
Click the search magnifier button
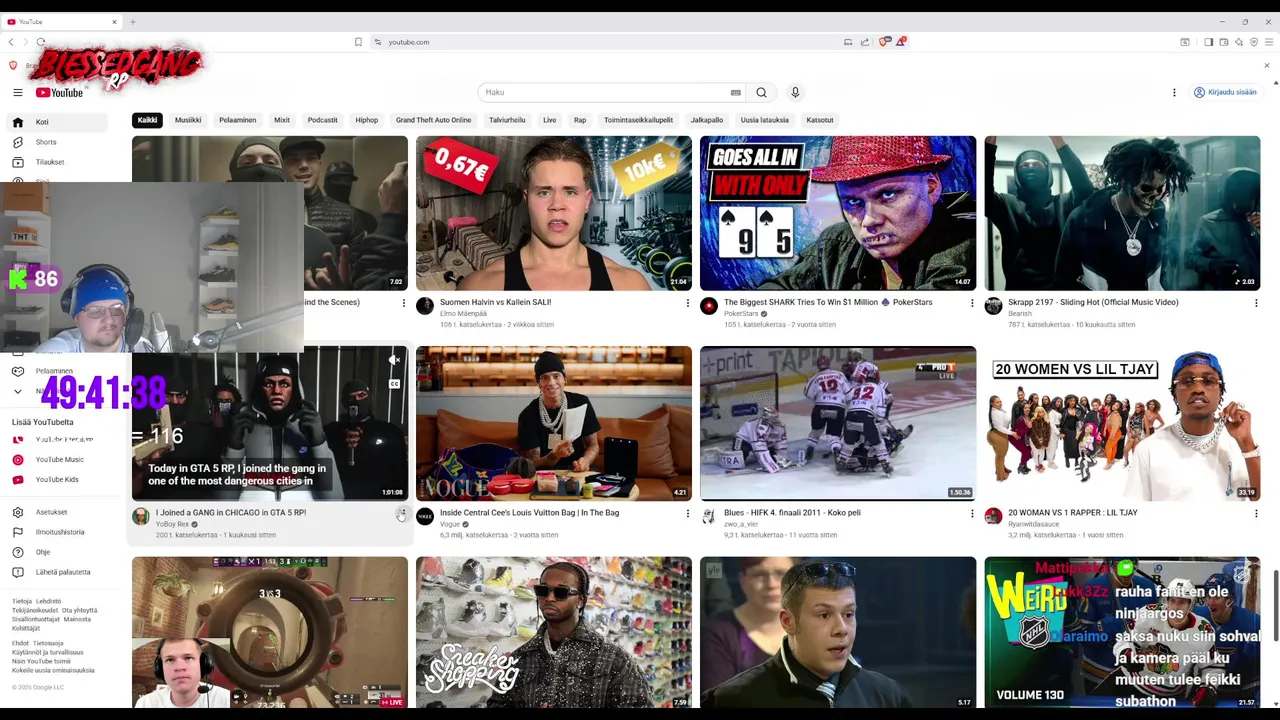tap(761, 92)
